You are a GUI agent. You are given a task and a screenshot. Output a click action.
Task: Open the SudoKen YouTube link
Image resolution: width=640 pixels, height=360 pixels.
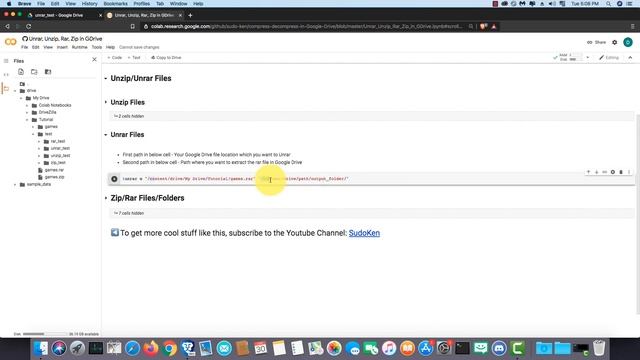click(364, 233)
